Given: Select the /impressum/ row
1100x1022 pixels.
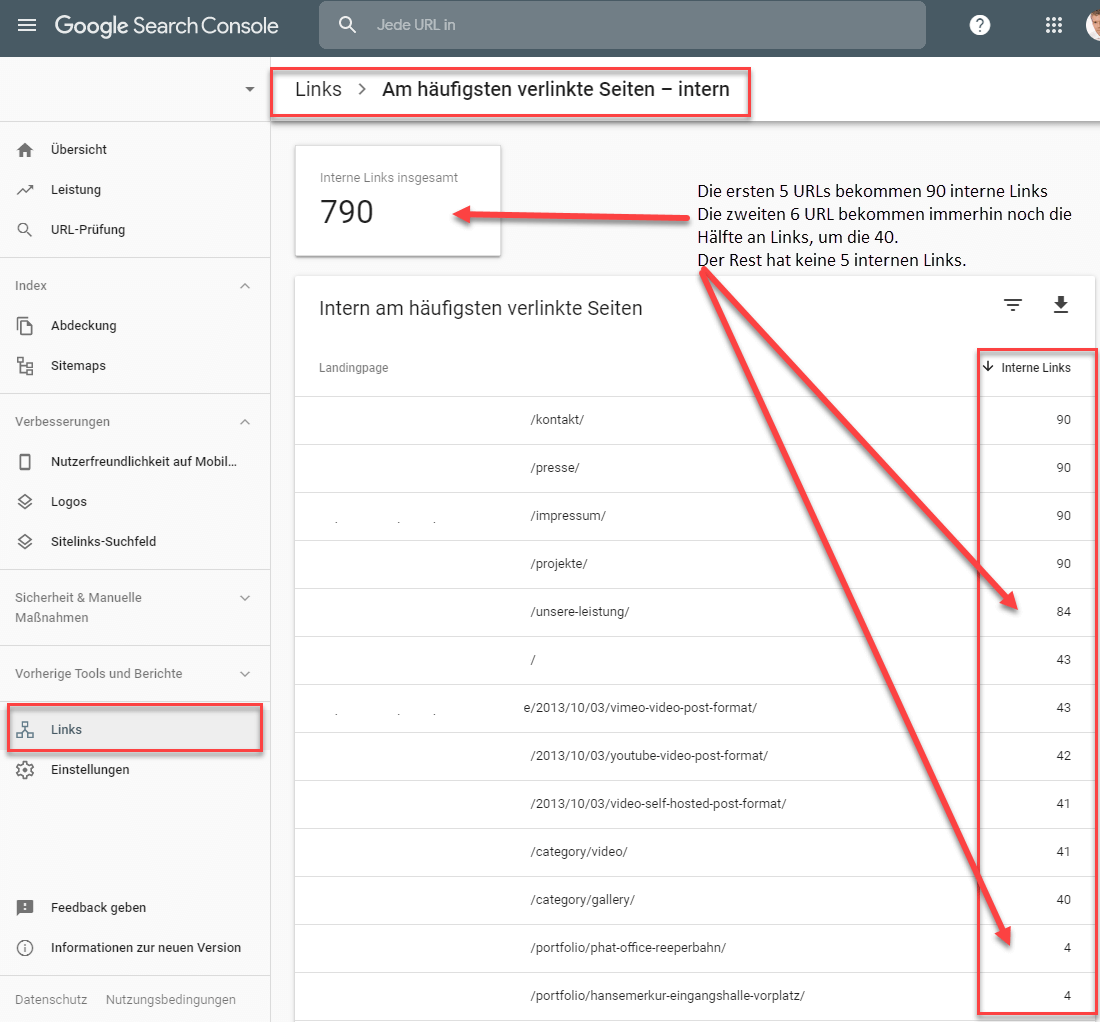Looking at the screenshot, I should [x=695, y=516].
